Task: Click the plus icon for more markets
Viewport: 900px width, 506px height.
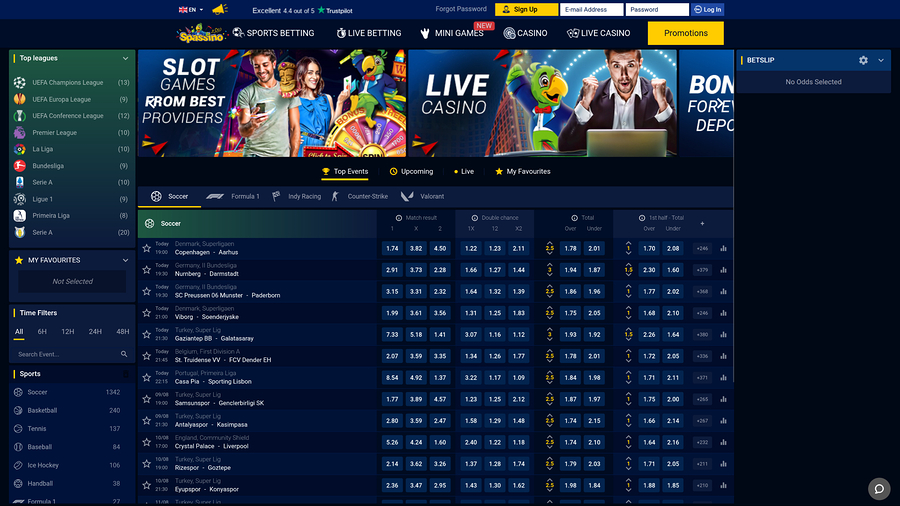Action: (702, 224)
